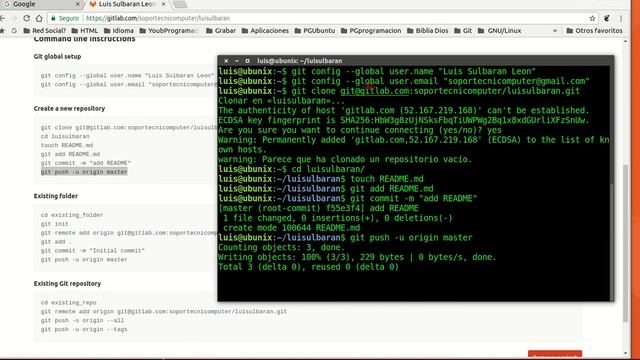
Task: Click the 'Existing folder' heading
Action: 56,196
